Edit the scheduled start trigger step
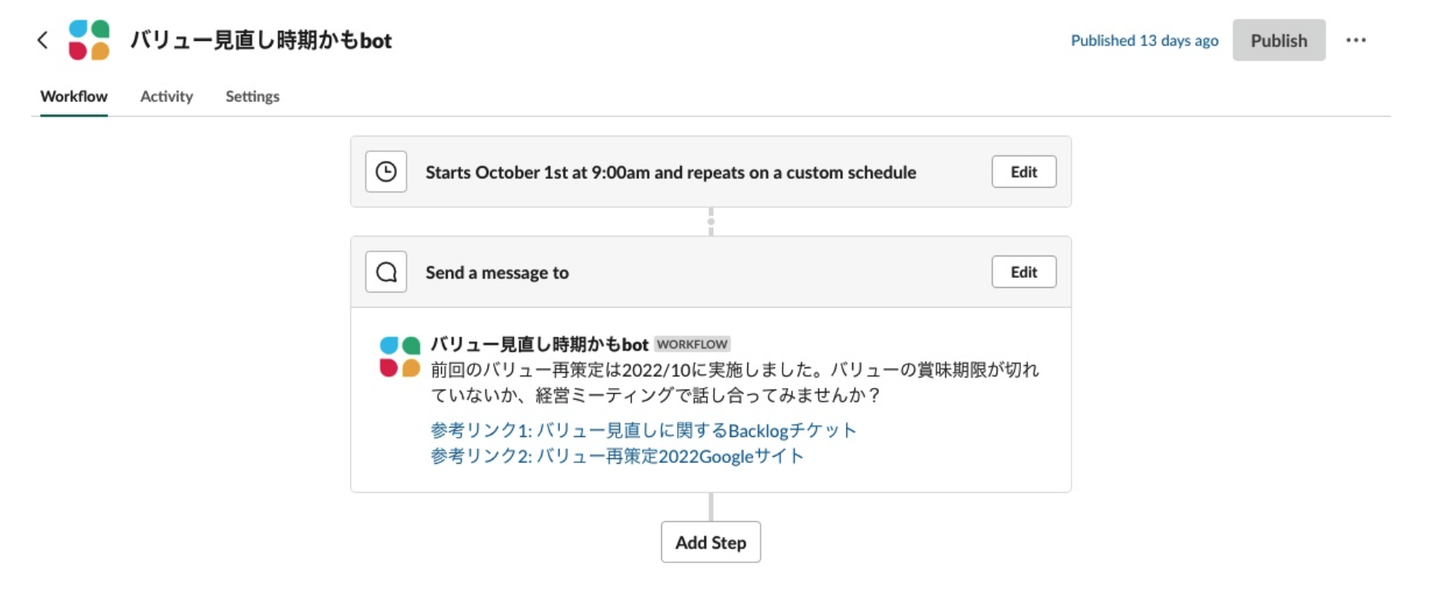Image resolution: width=1440 pixels, height=597 pixels. [x=1023, y=172]
